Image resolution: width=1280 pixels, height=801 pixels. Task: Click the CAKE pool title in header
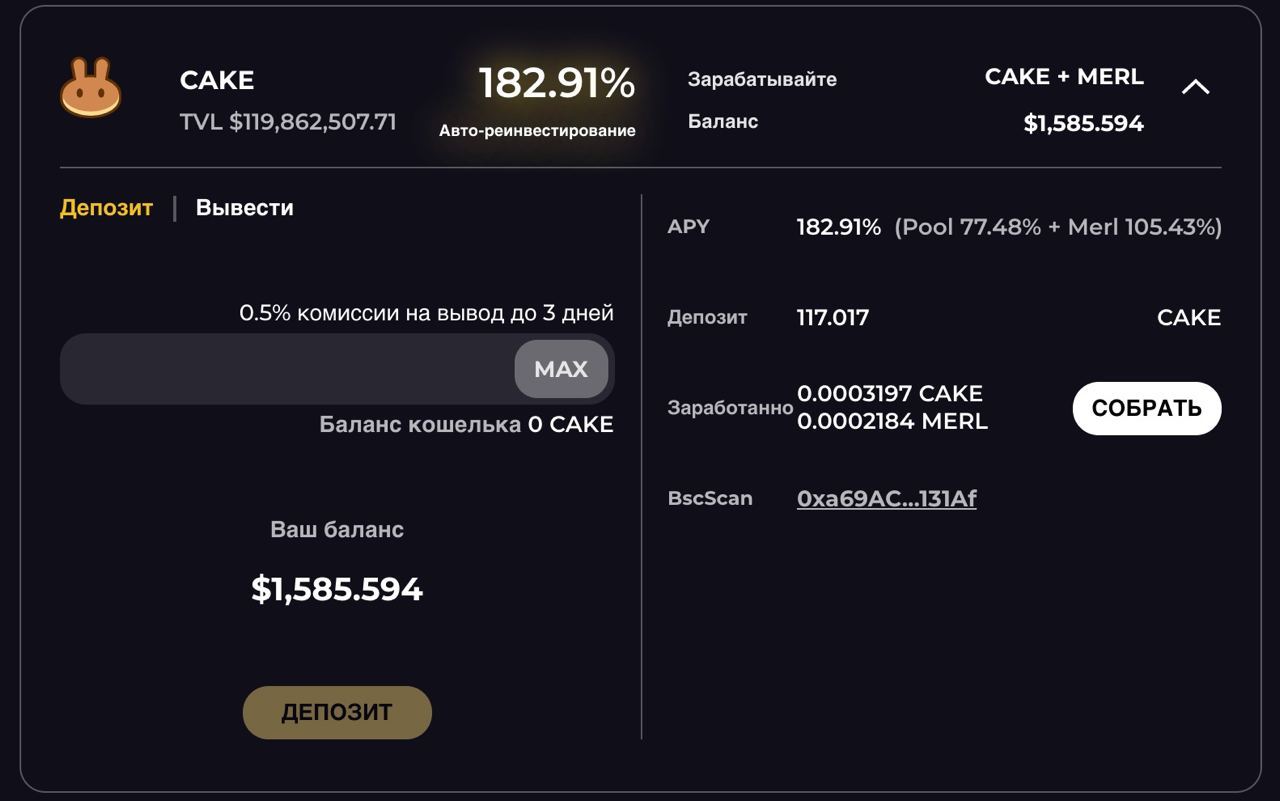(217, 80)
